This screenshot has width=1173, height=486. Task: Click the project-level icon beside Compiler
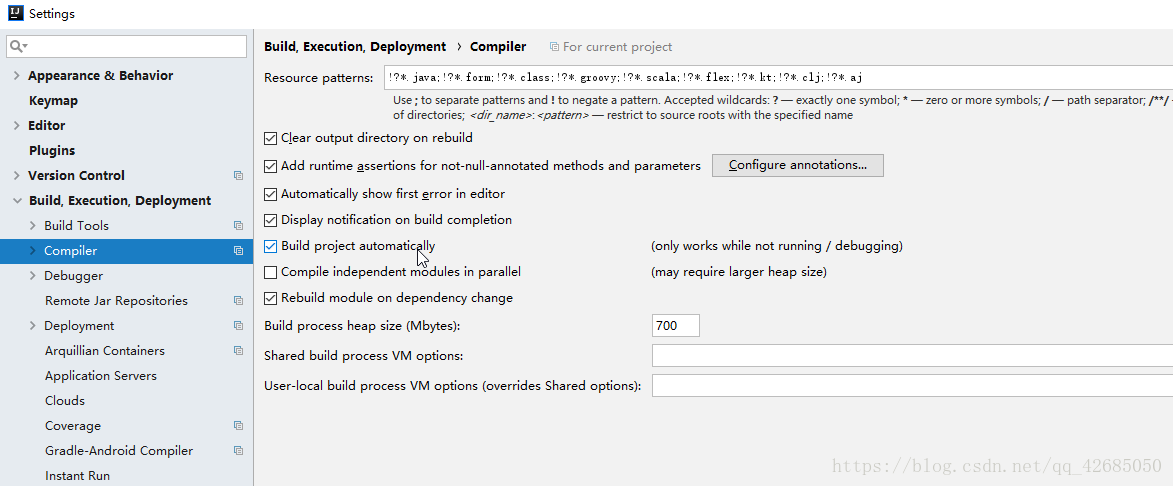238,251
